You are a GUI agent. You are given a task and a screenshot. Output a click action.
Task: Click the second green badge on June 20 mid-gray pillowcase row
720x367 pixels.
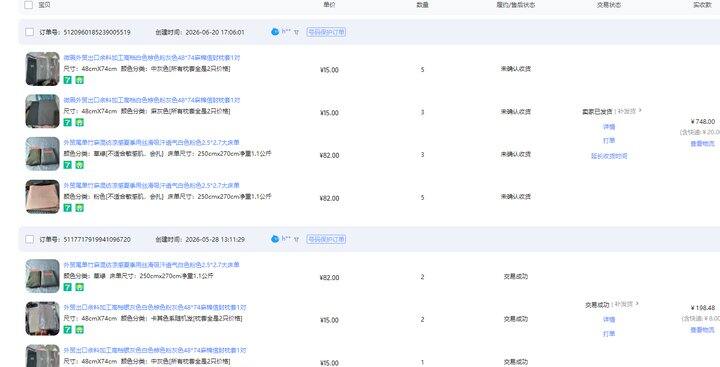coord(79,80)
